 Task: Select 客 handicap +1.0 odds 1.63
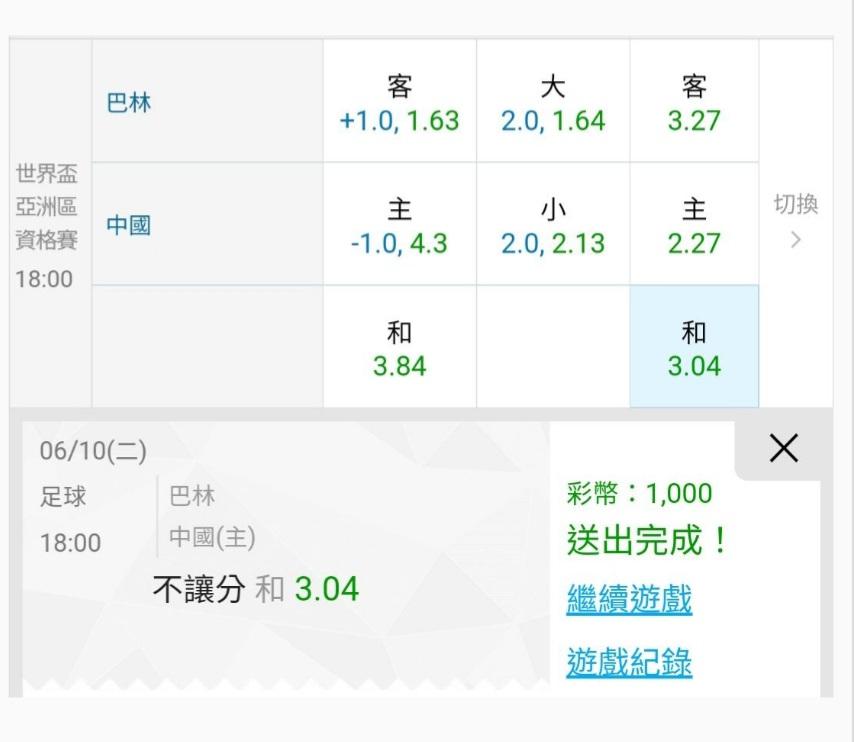pos(399,103)
